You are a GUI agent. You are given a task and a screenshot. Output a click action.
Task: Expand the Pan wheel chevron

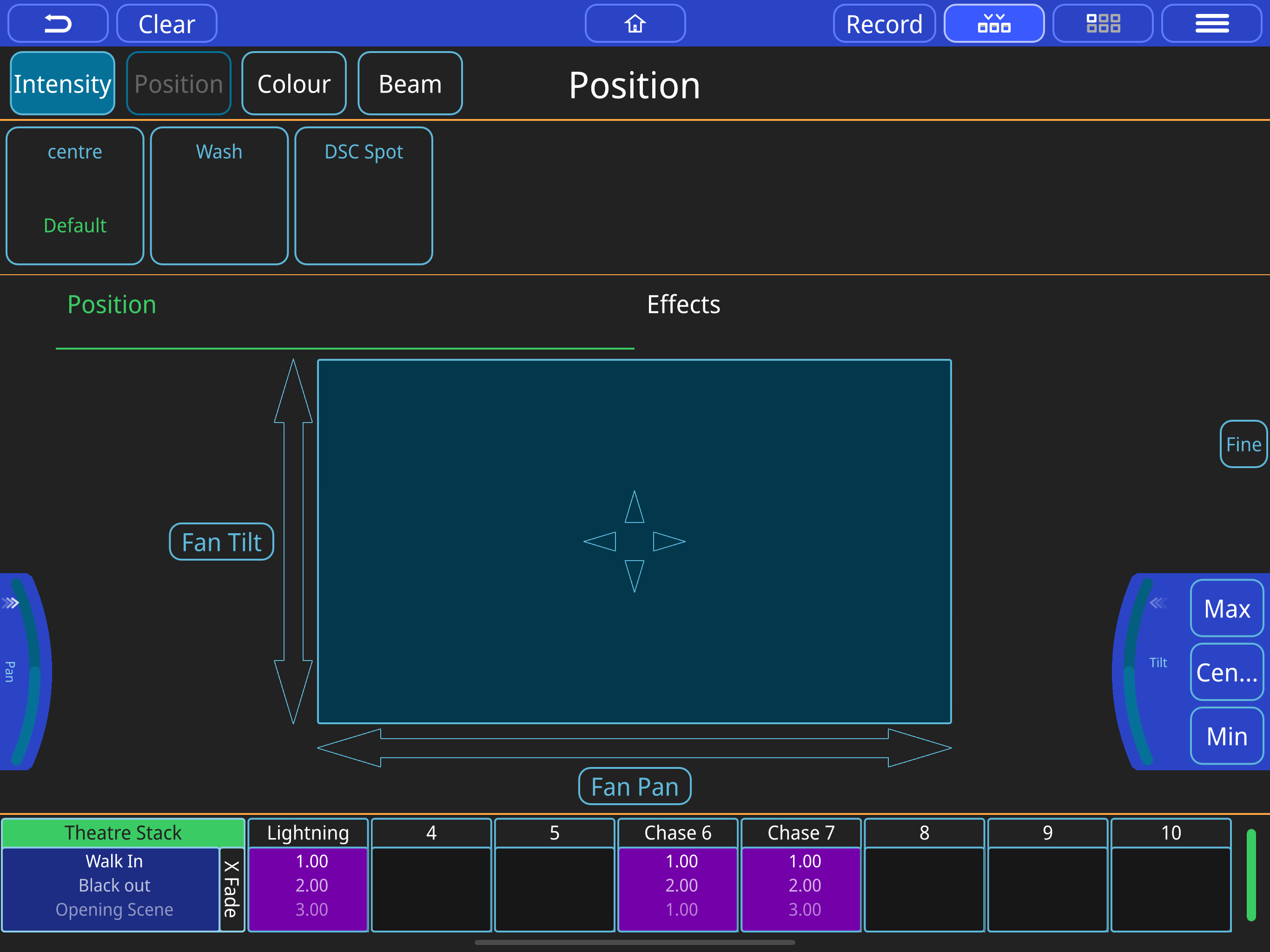pos(11,603)
